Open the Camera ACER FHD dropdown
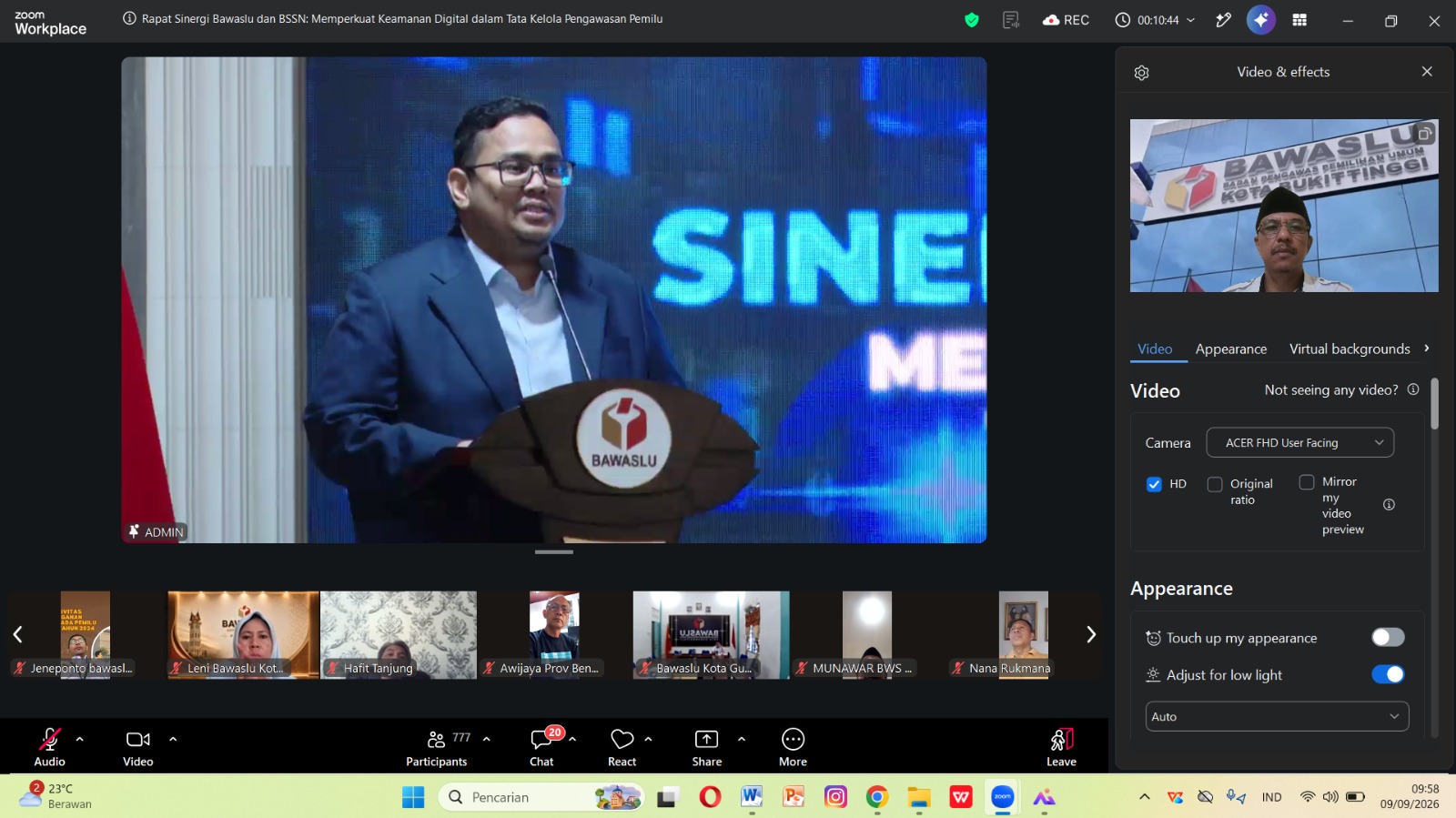Image resolution: width=1456 pixels, height=818 pixels. point(1300,443)
